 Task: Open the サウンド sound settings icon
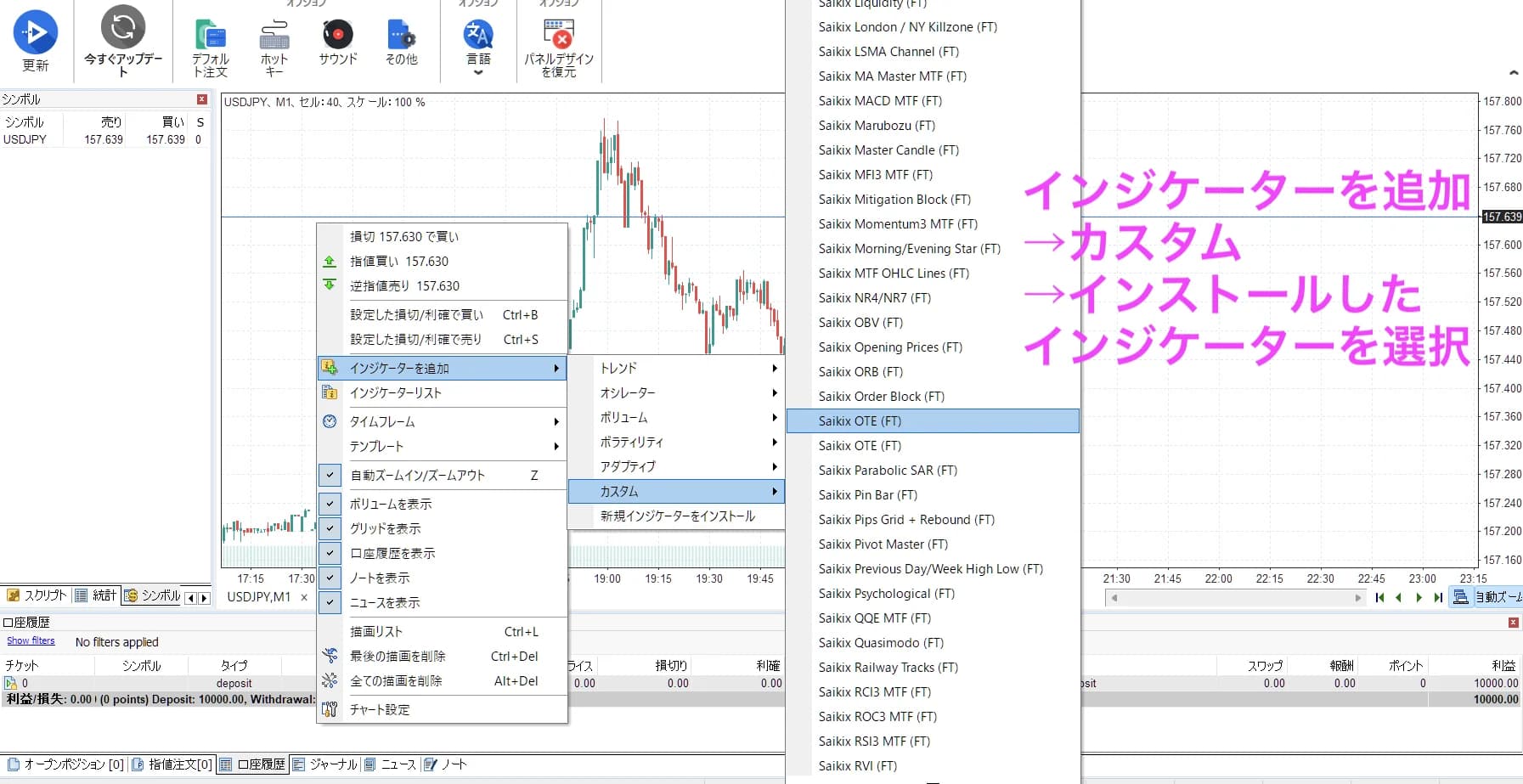[x=338, y=35]
